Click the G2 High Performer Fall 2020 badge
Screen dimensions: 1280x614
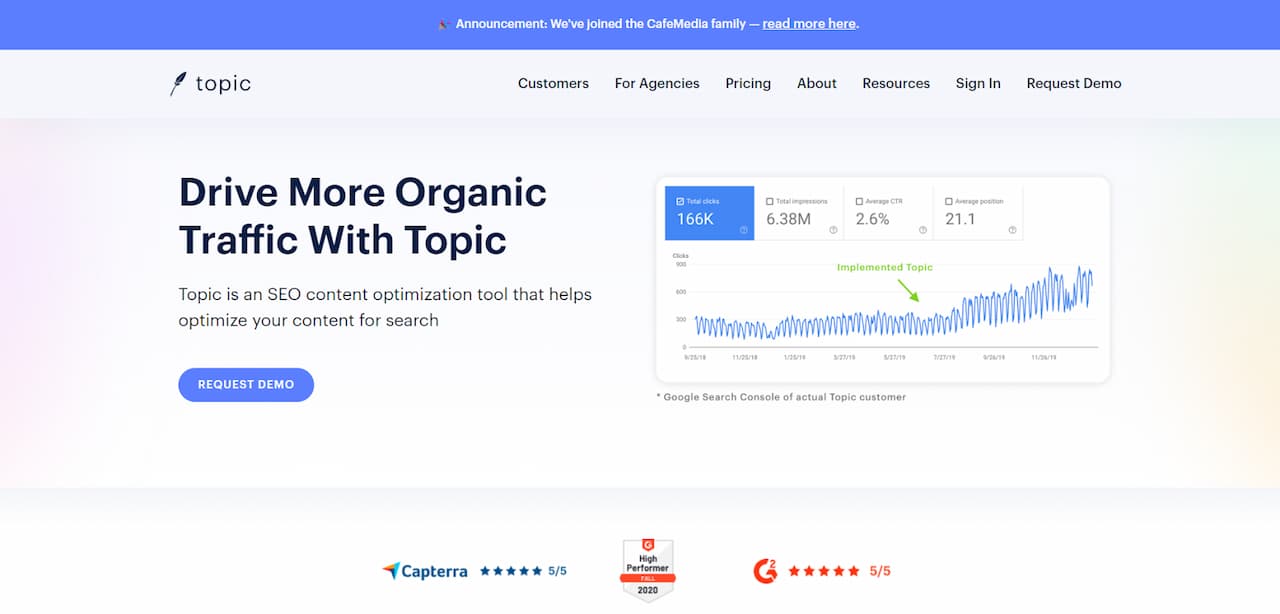point(647,571)
